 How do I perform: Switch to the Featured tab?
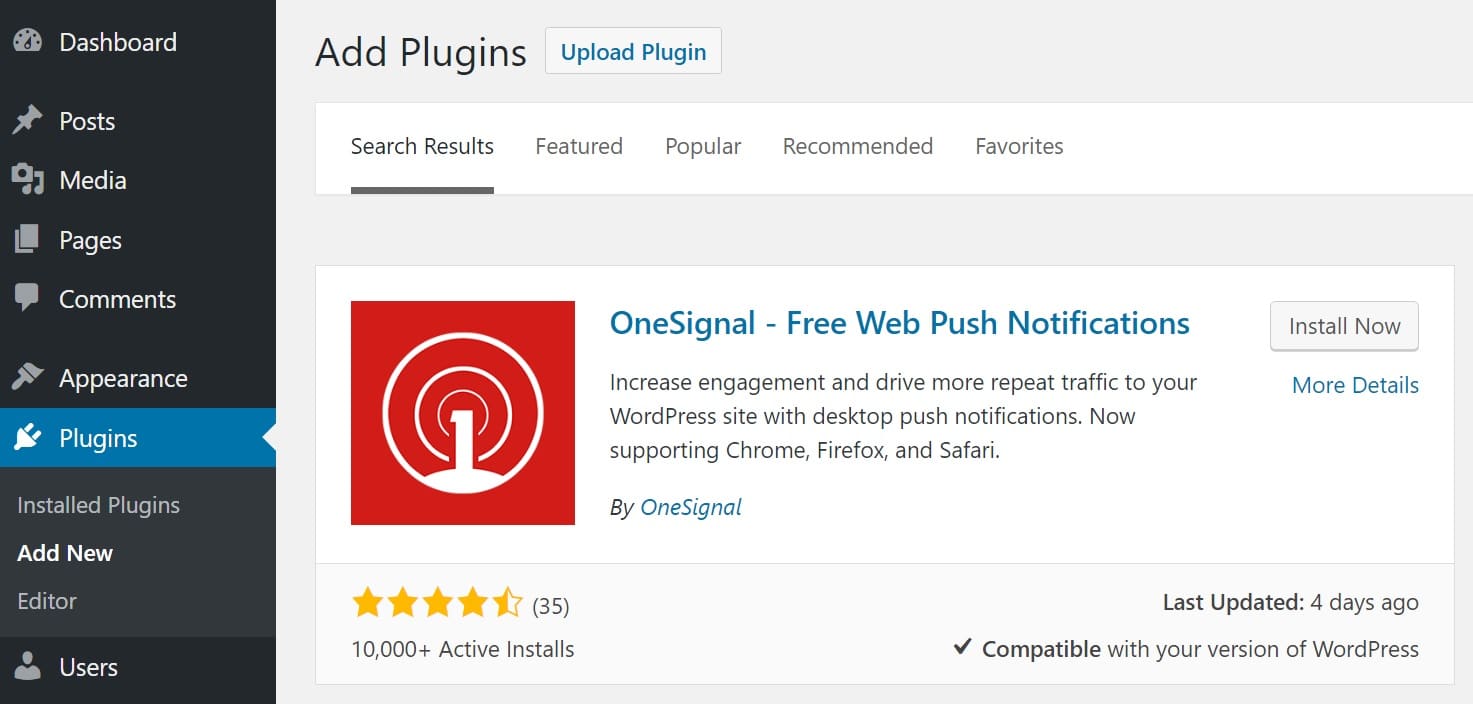pos(578,146)
